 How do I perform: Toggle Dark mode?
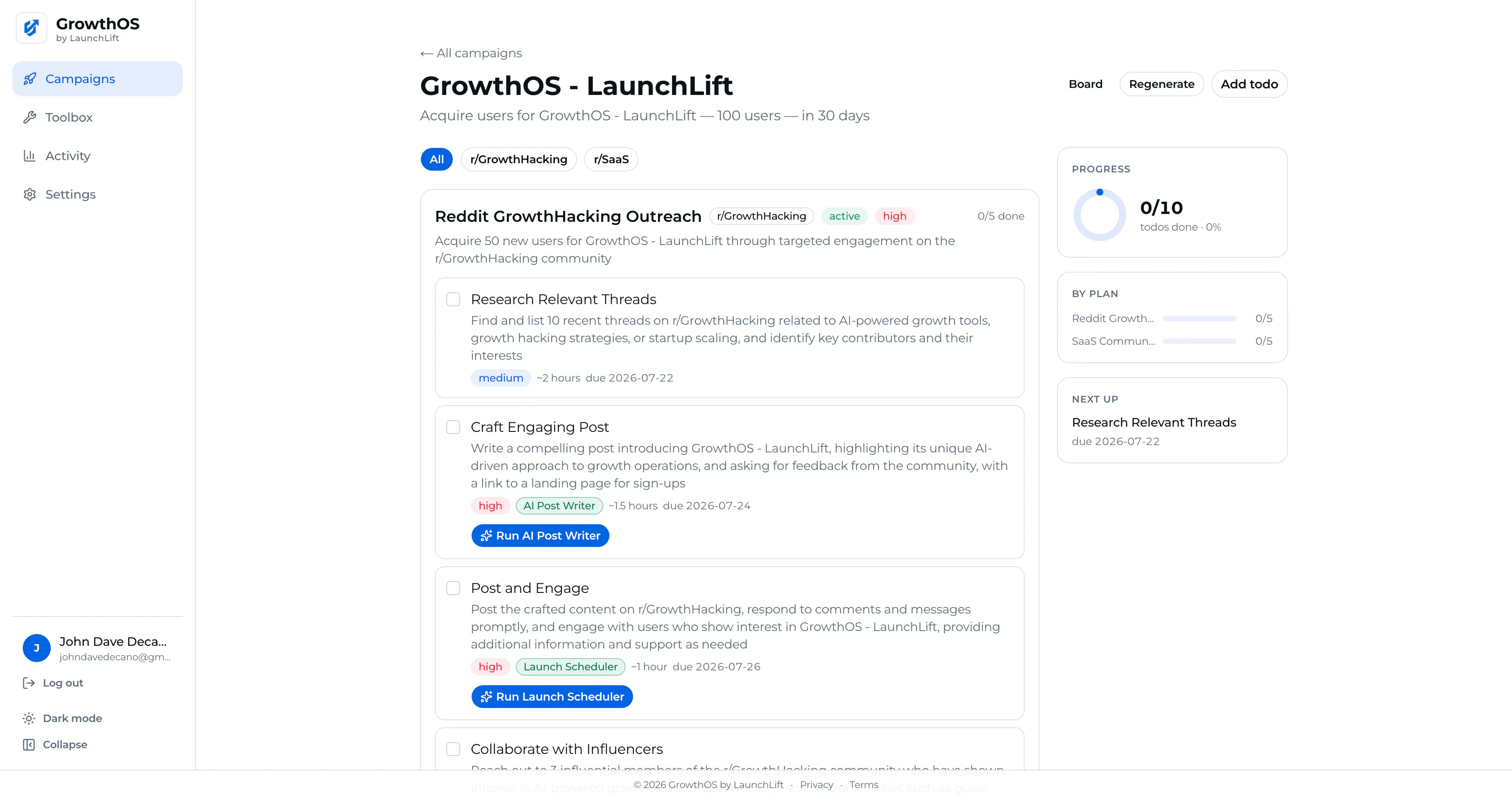pyautogui.click(x=62, y=718)
